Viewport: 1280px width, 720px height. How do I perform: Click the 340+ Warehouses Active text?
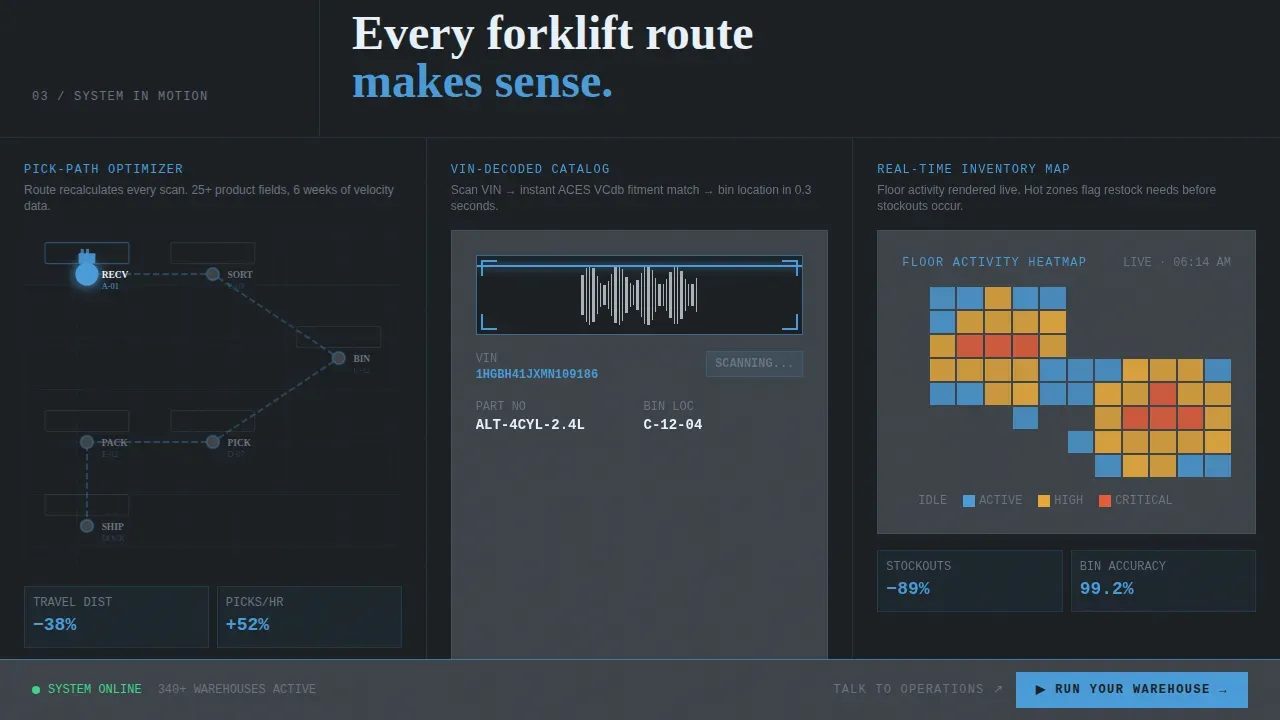237,689
